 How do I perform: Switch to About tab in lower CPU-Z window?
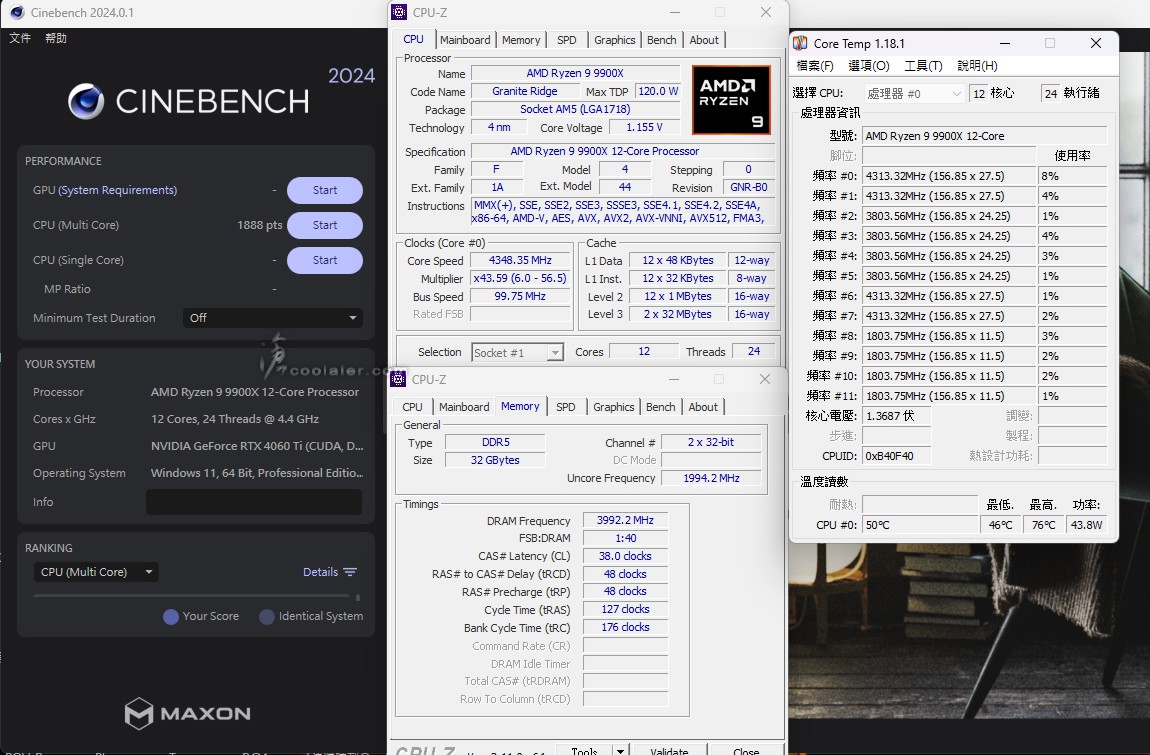point(703,407)
